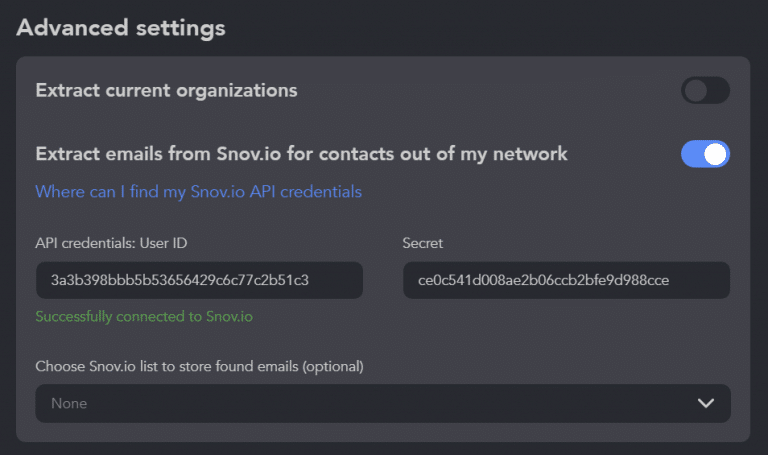Click the Advanced settings heading
Screen dimensions: 768x455
point(121,27)
